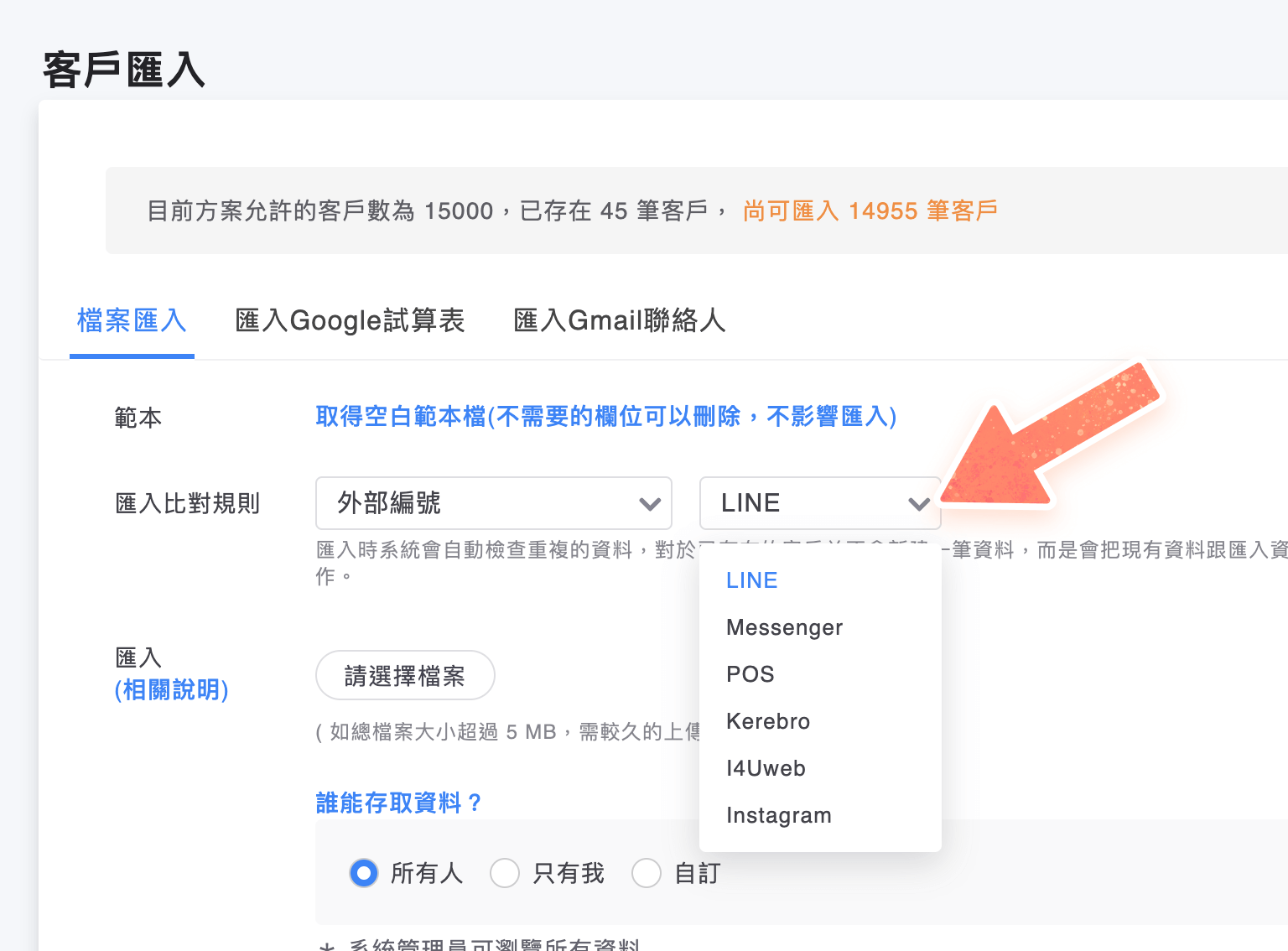Switch to the 檔案匯入 tab

coord(132,320)
